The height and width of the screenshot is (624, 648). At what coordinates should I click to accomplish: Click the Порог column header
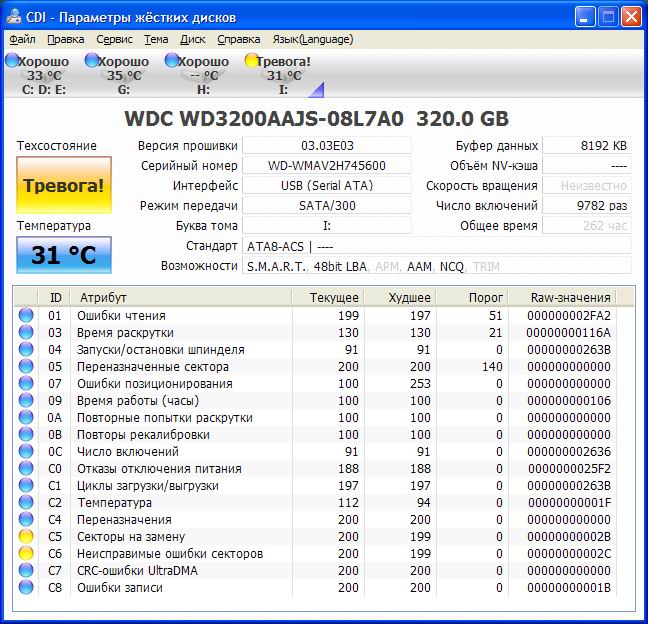472,297
